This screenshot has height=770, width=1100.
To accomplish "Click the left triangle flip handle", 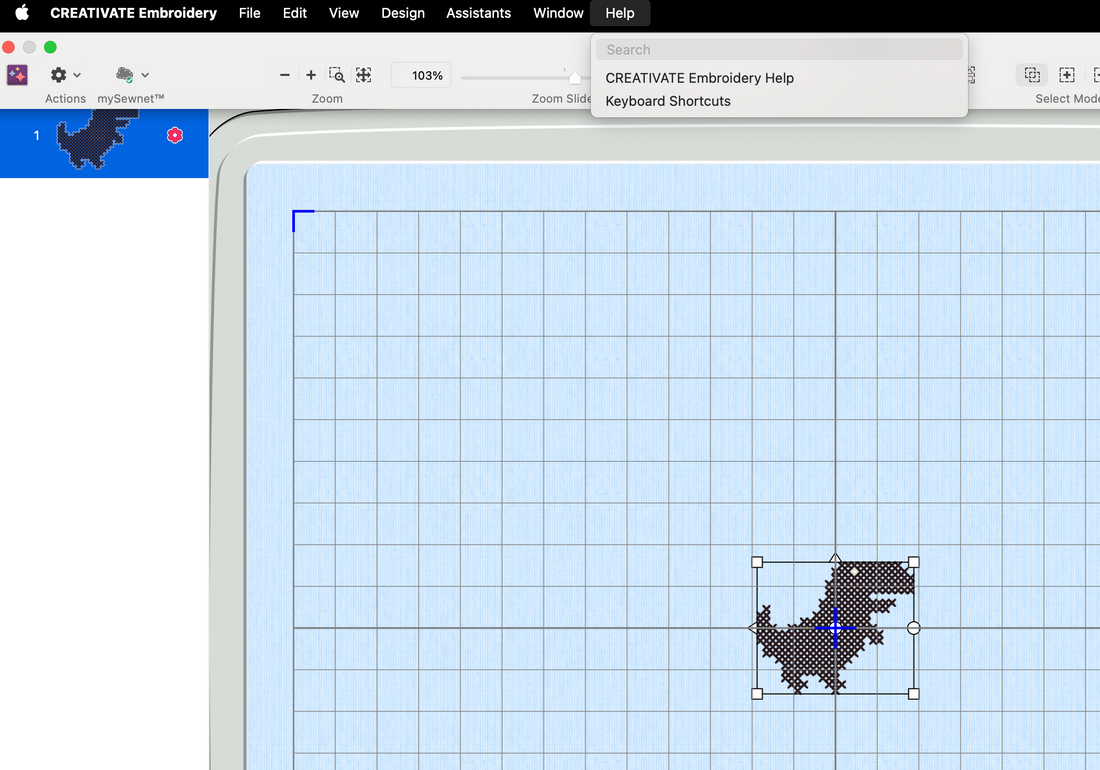I will [753, 628].
